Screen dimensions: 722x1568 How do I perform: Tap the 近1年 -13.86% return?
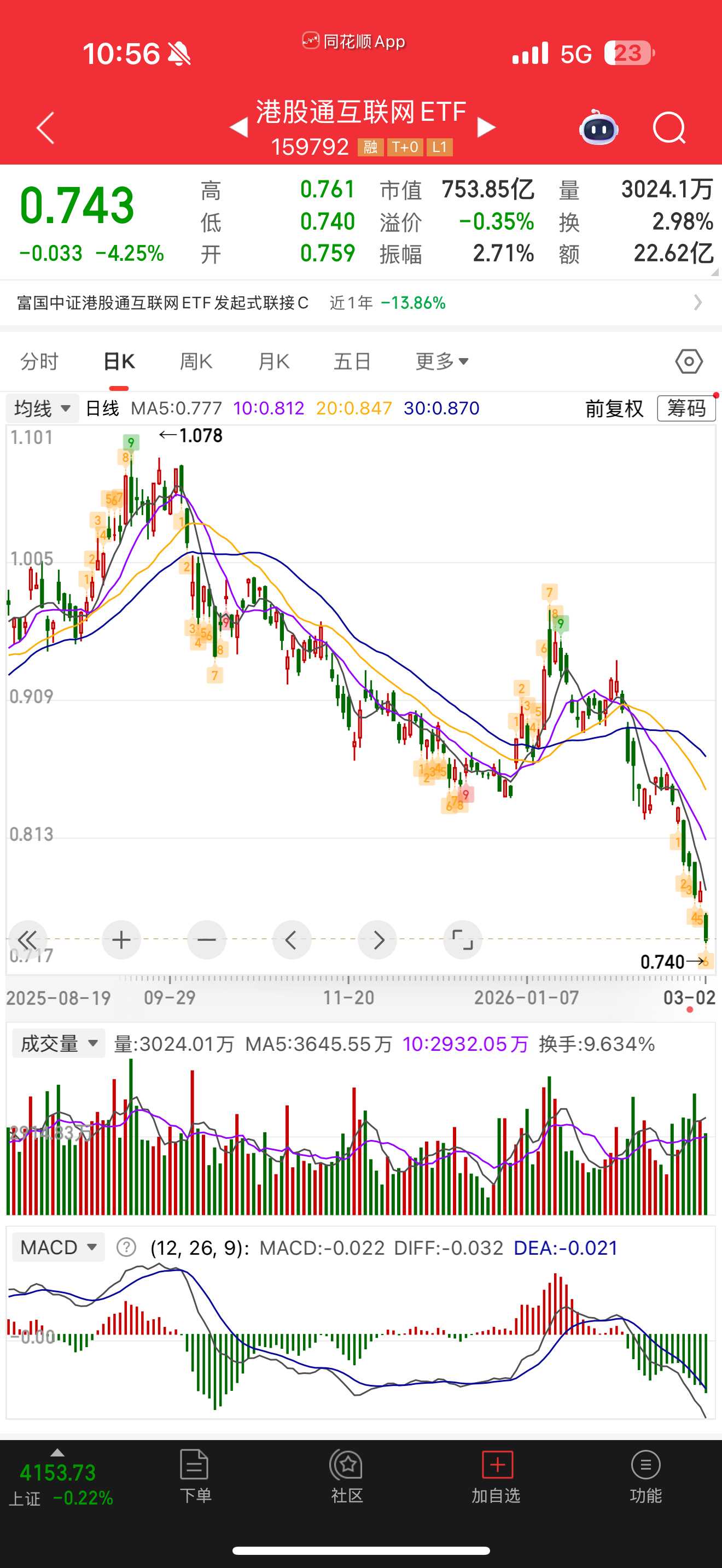(388, 302)
